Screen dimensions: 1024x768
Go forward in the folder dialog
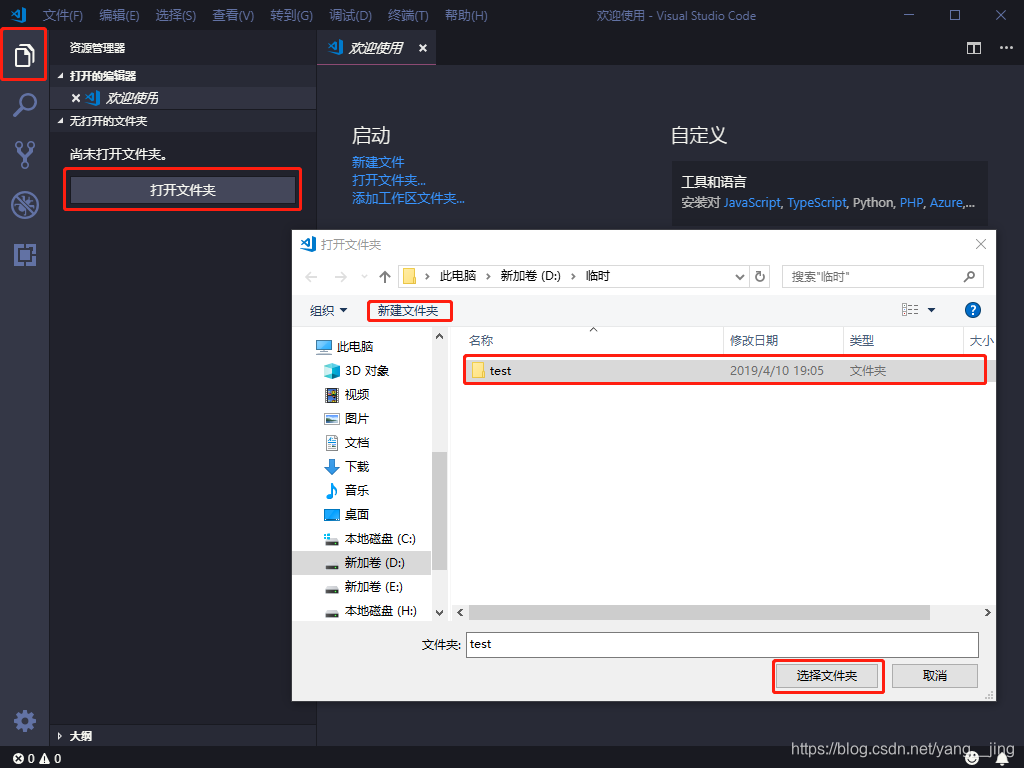point(340,277)
